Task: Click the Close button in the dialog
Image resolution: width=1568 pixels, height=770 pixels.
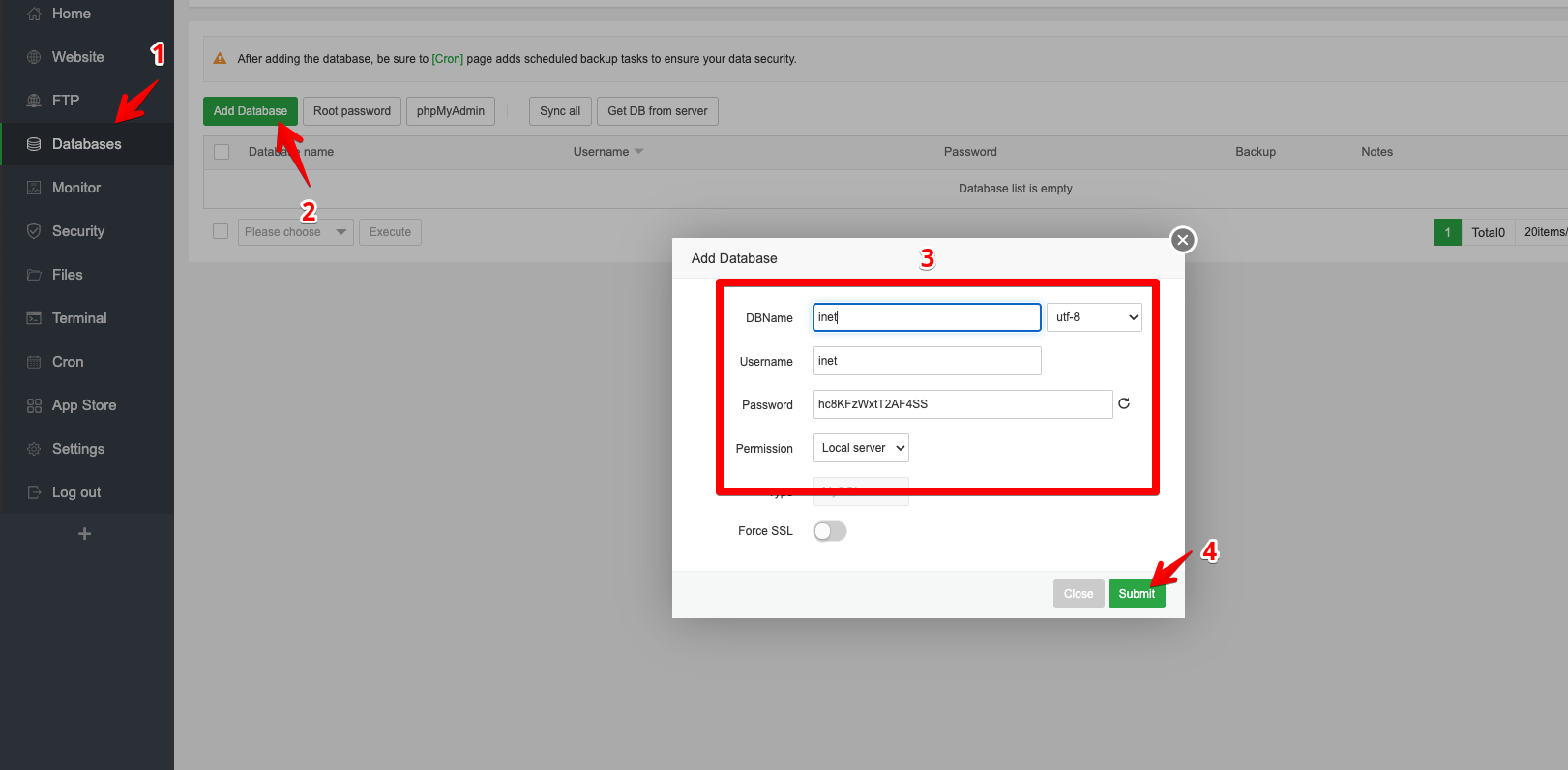Action: 1079,594
